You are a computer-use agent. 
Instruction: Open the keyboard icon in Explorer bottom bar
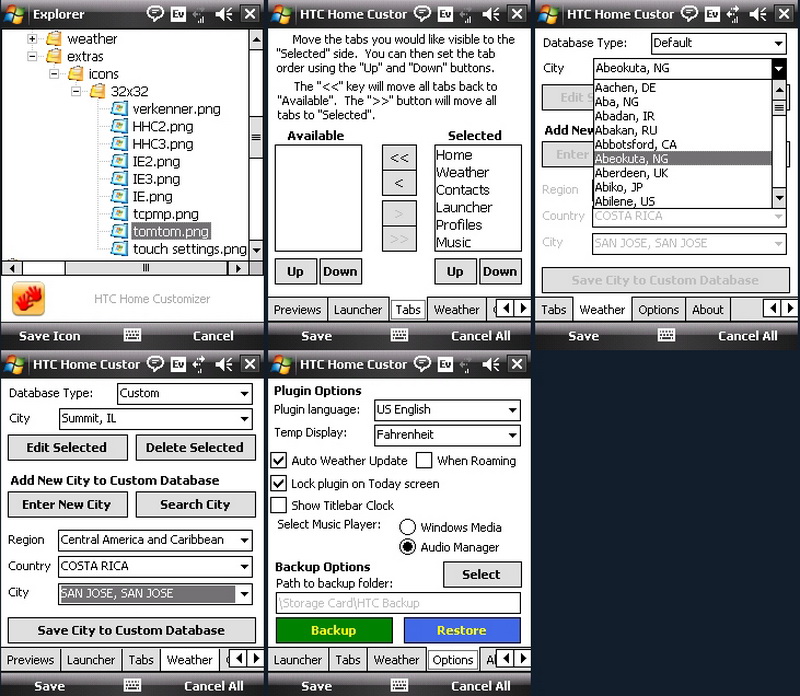pyautogui.click(x=132, y=335)
